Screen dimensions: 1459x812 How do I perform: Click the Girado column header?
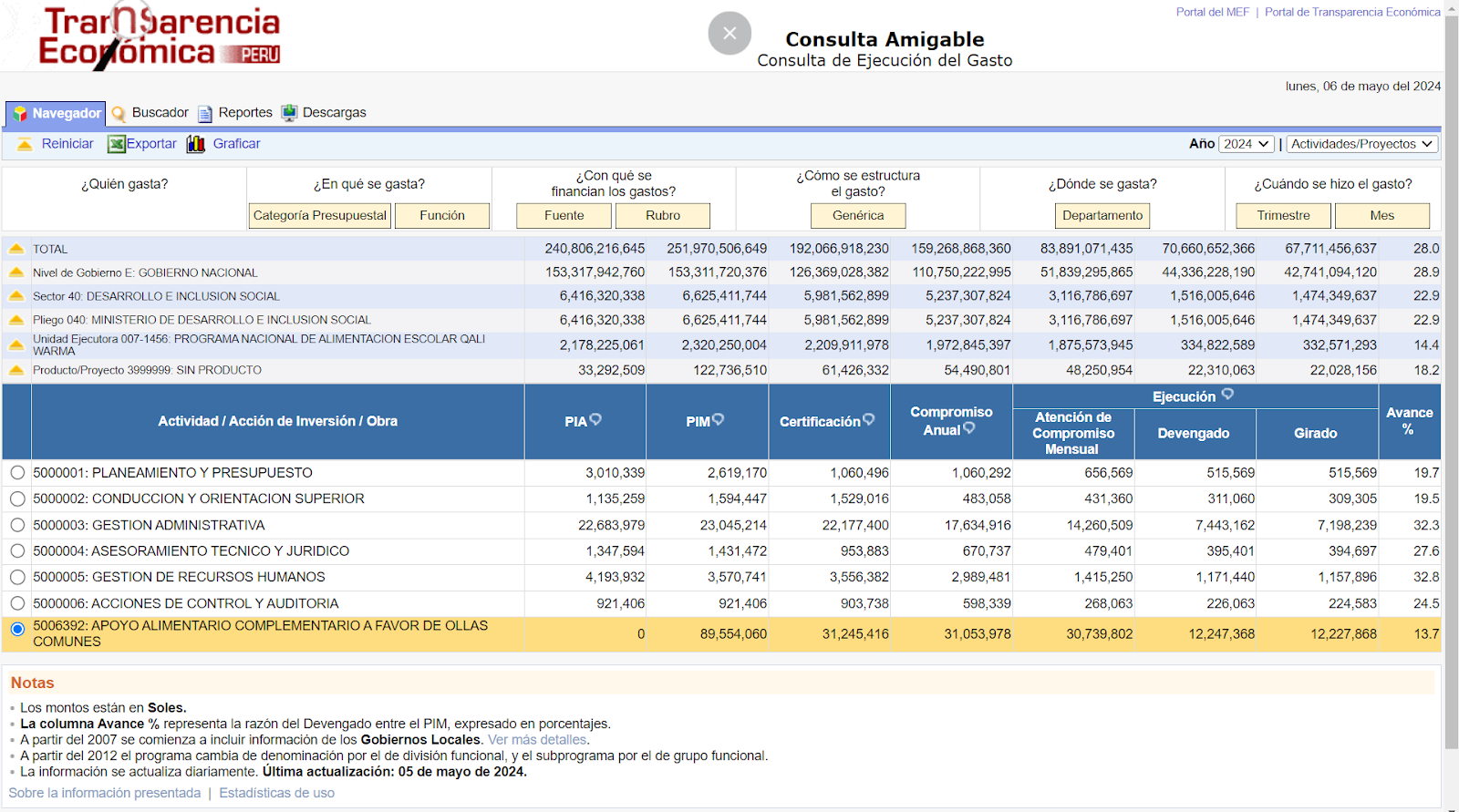click(1316, 434)
